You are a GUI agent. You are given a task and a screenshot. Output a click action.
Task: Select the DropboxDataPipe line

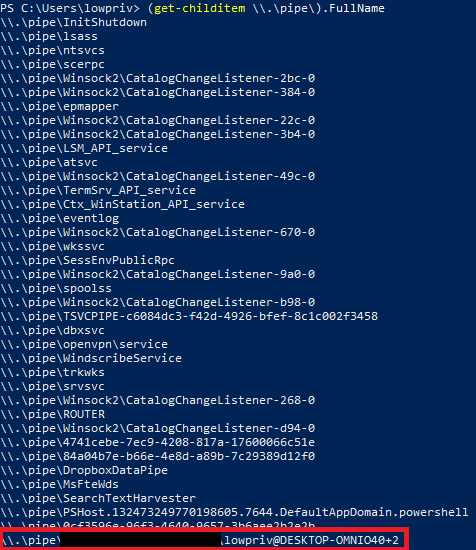pos(84,470)
